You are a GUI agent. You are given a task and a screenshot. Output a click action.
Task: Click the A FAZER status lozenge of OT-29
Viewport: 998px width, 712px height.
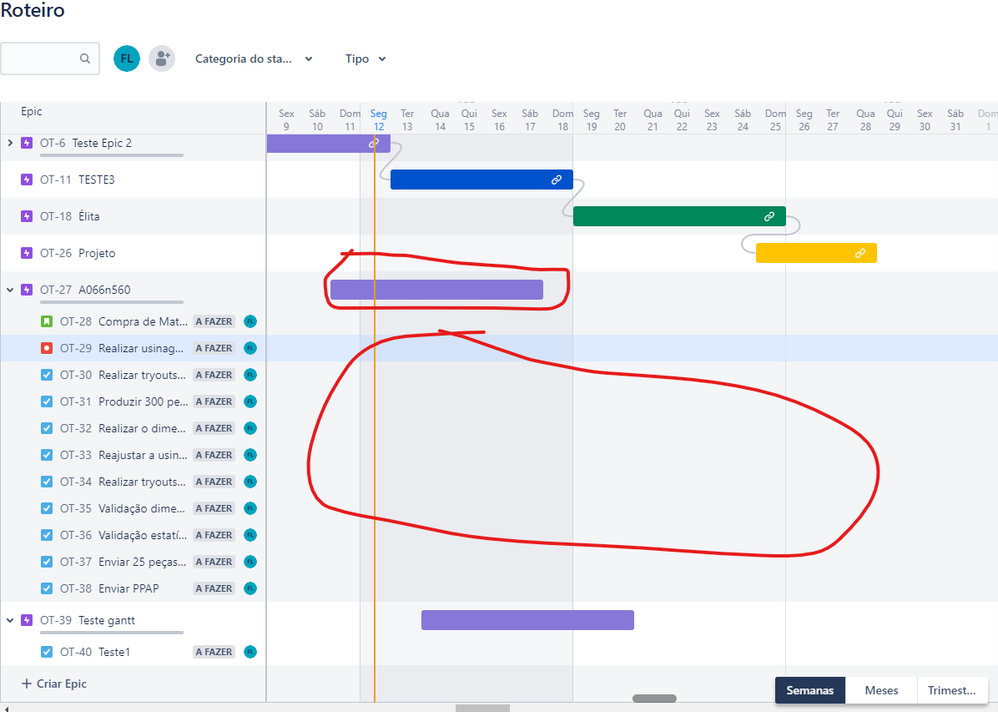coord(213,348)
